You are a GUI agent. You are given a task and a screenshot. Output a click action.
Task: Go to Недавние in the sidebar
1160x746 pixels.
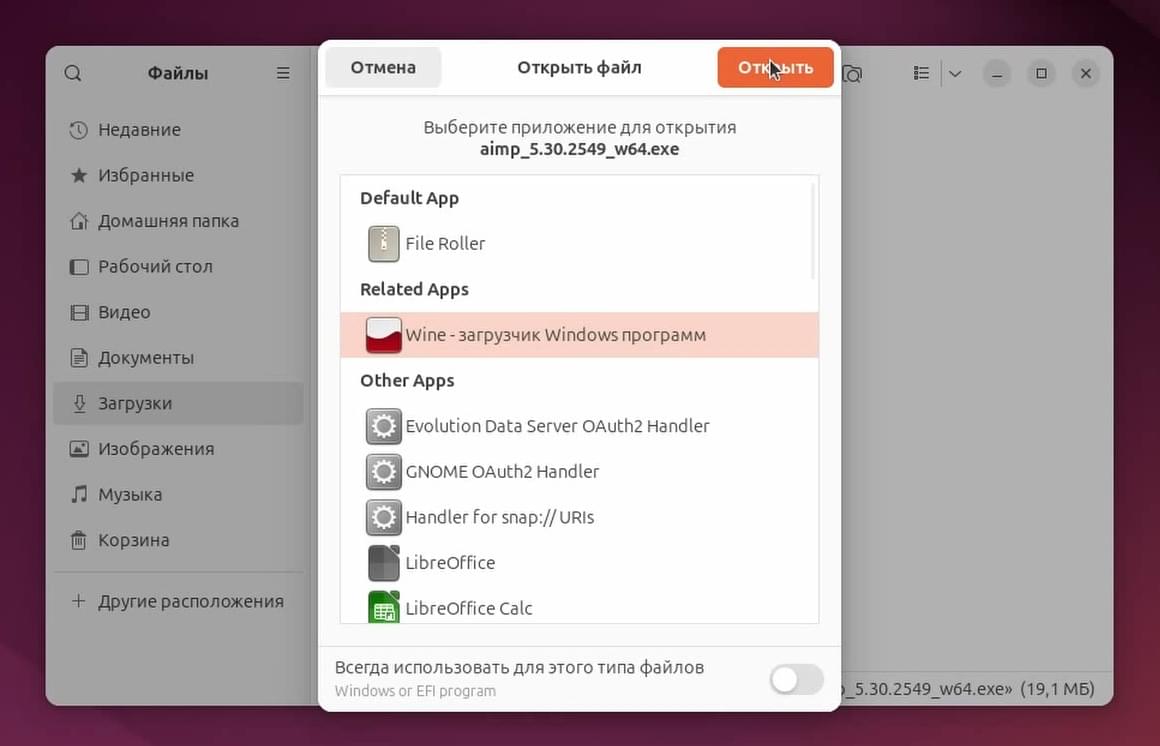pos(178,130)
